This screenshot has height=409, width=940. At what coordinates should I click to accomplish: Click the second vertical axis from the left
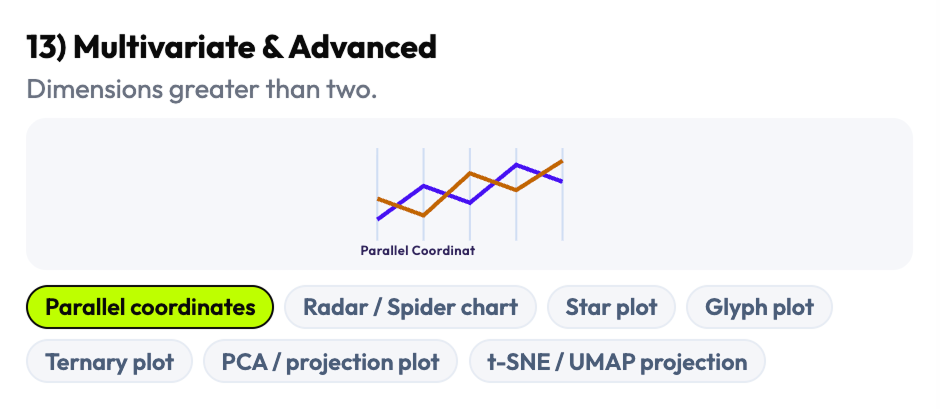coord(424,228)
